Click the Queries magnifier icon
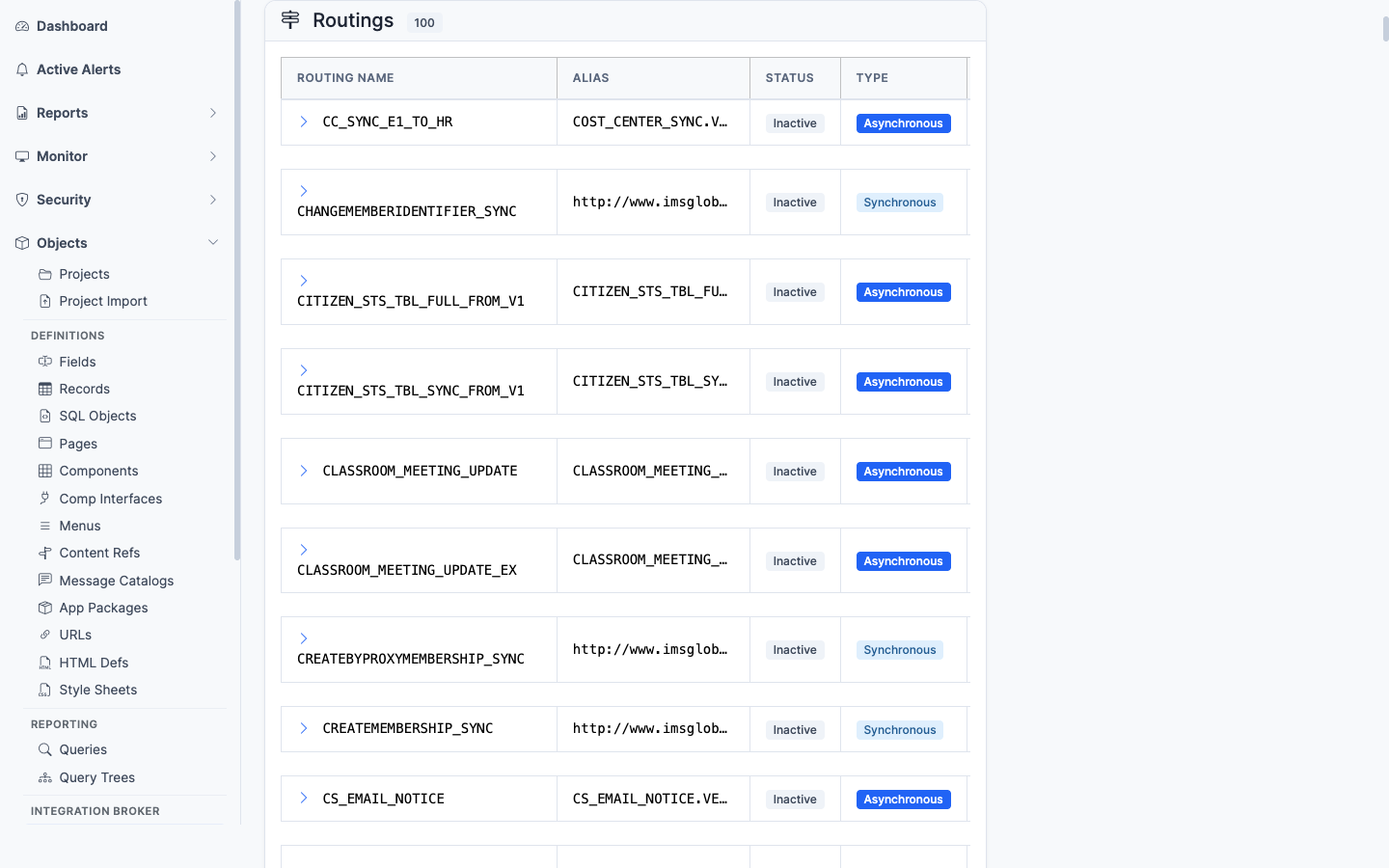The height and width of the screenshot is (868, 1389). pos(45,749)
